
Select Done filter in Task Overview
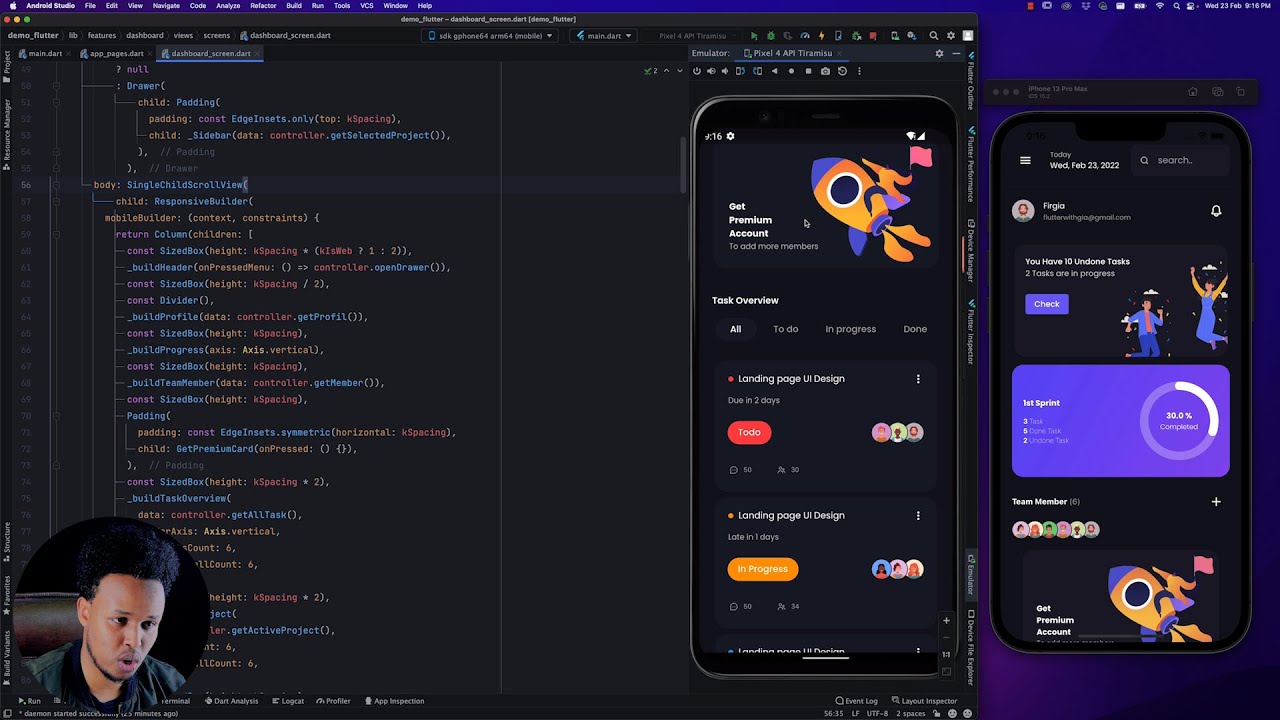[x=915, y=329]
